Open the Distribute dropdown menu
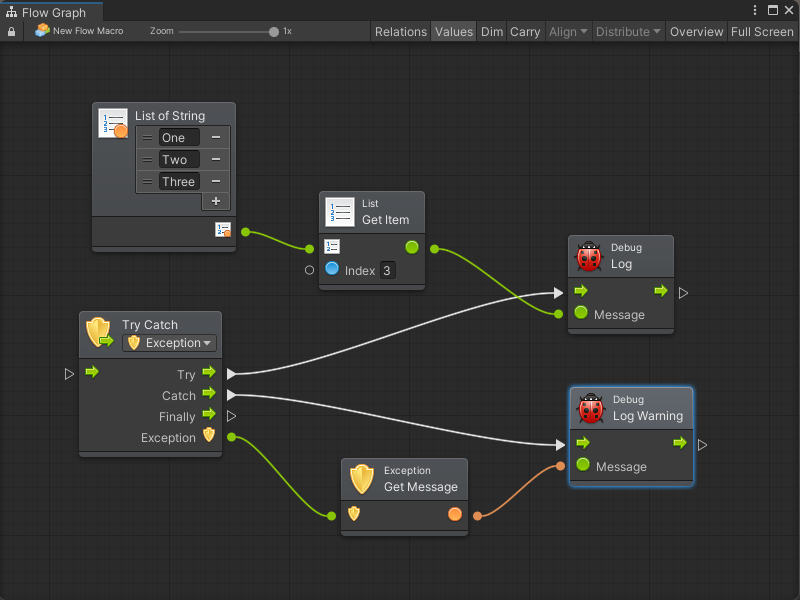This screenshot has height=600, width=800. pyautogui.click(x=628, y=31)
